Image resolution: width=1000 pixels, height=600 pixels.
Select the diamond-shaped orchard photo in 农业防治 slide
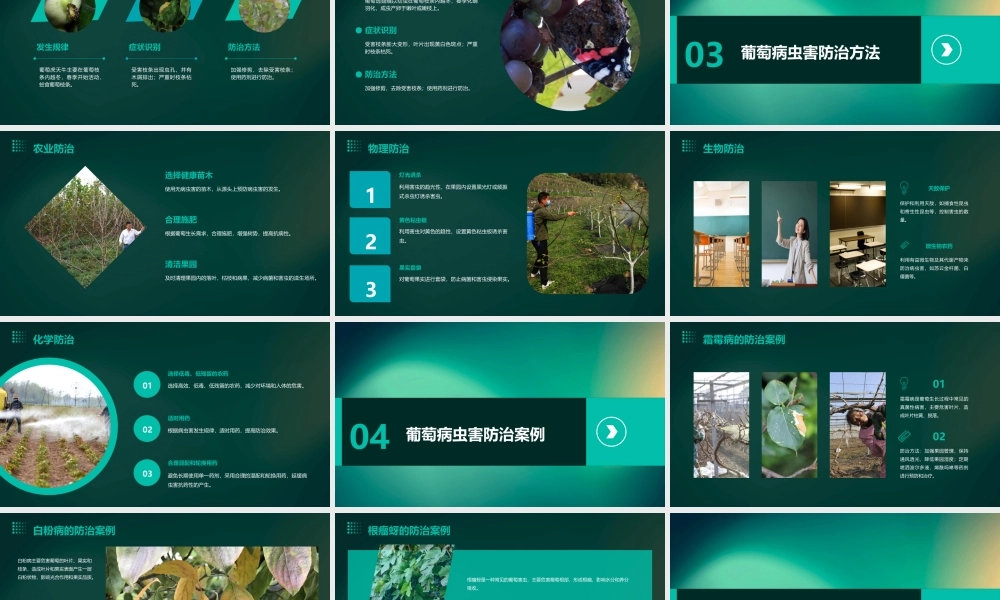pyautogui.click(x=85, y=227)
